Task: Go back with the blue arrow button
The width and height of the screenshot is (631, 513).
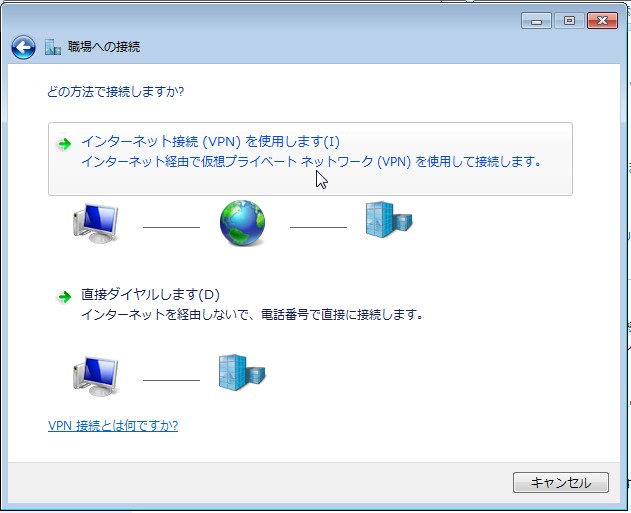Action: (x=23, y=47)
